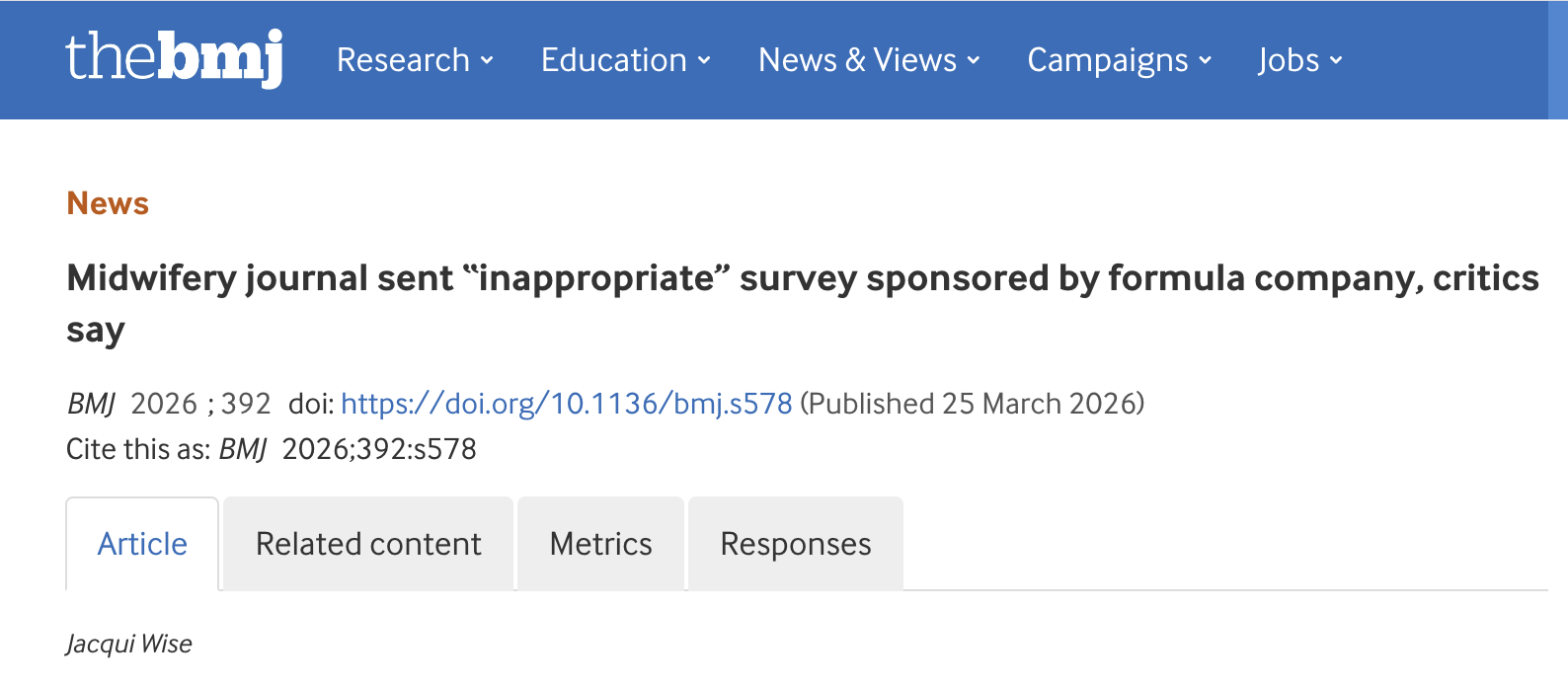The width and height of the screenshot is (1568, 685).
Task: Select the Article tab
Action: [x=142, y=544]
